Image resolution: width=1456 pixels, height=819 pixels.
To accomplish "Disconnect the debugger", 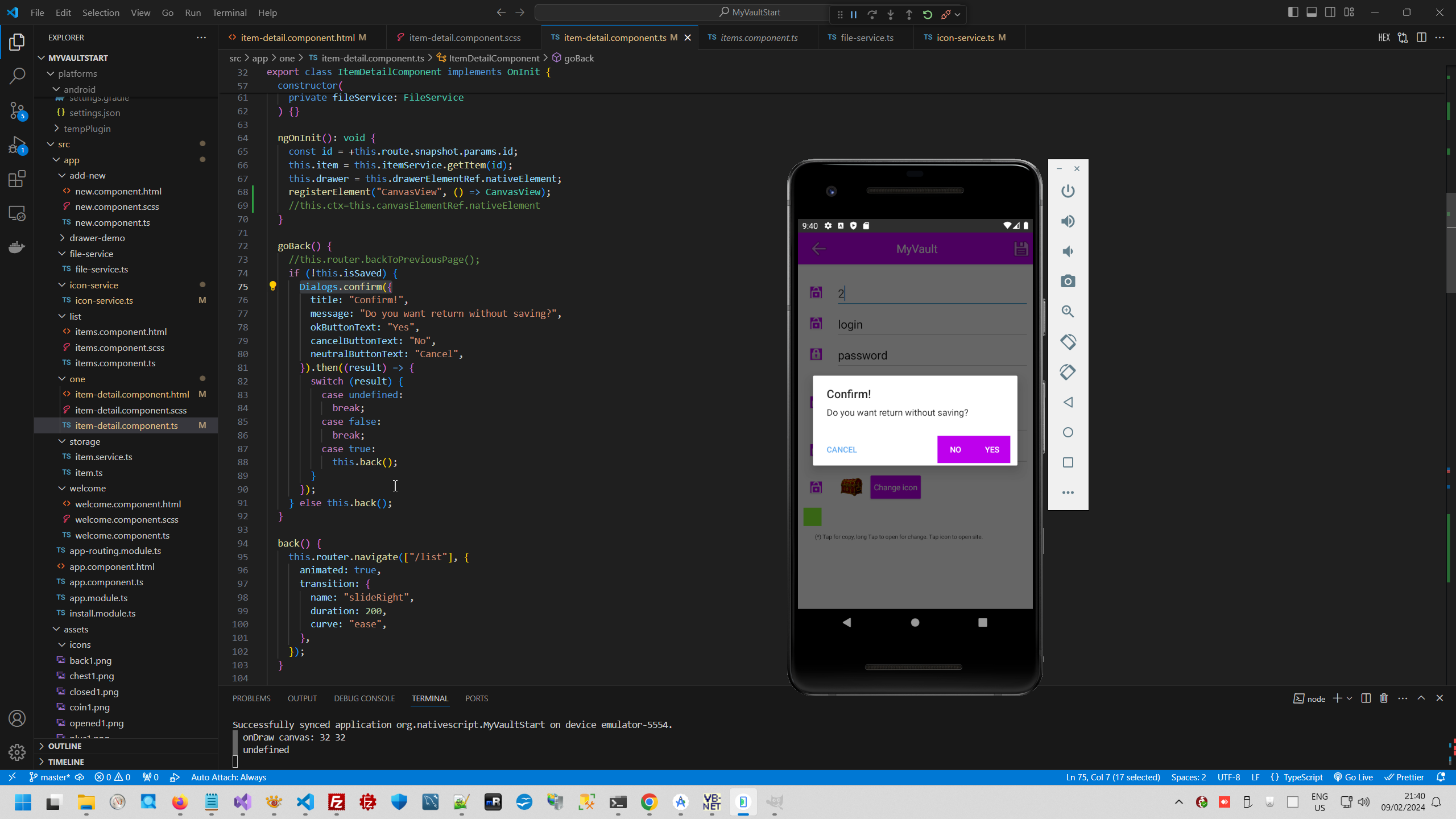I will [945, 14].
